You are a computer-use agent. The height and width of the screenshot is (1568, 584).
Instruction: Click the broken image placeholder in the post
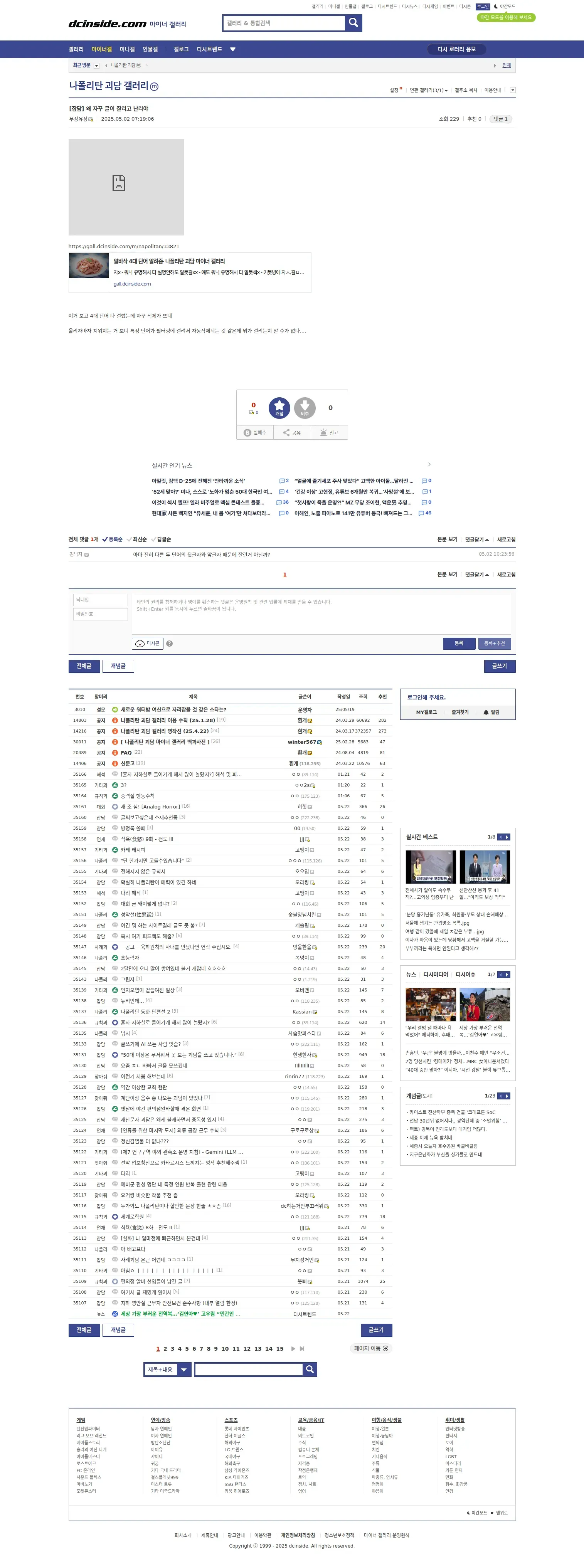126,187
